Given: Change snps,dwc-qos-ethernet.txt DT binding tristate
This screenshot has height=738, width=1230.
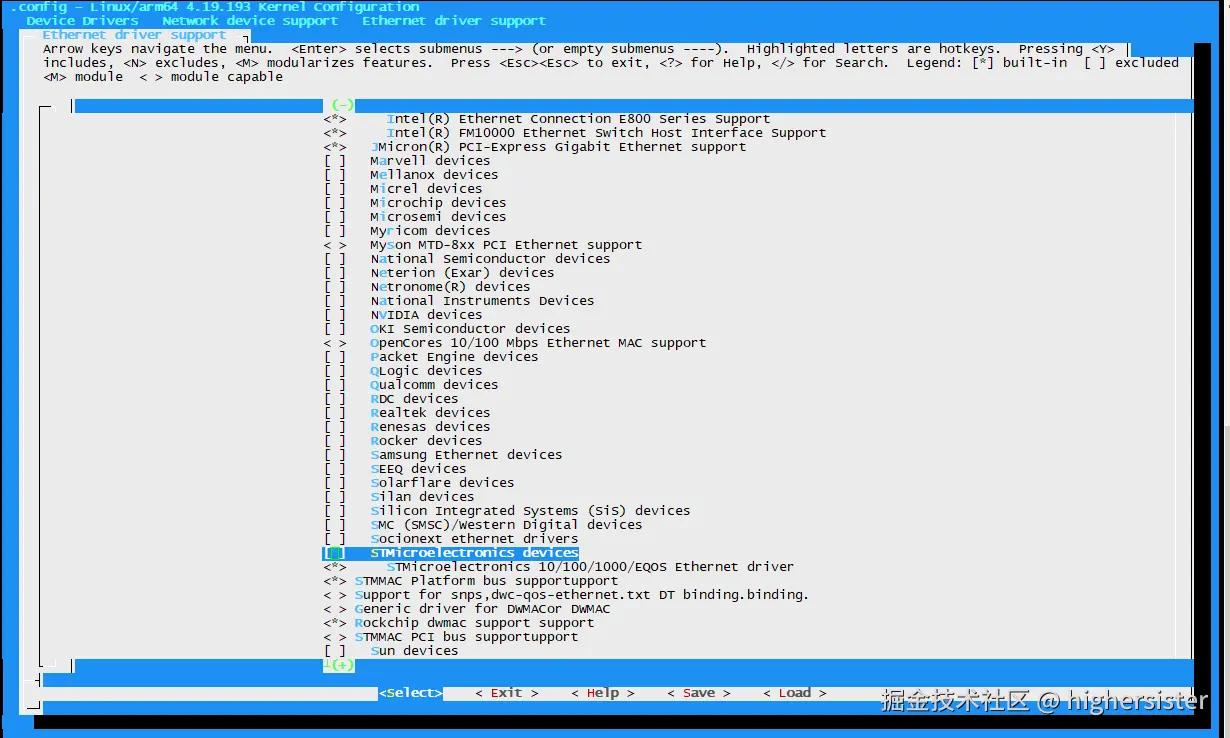Looking at the screenshot, I should 335,594.
